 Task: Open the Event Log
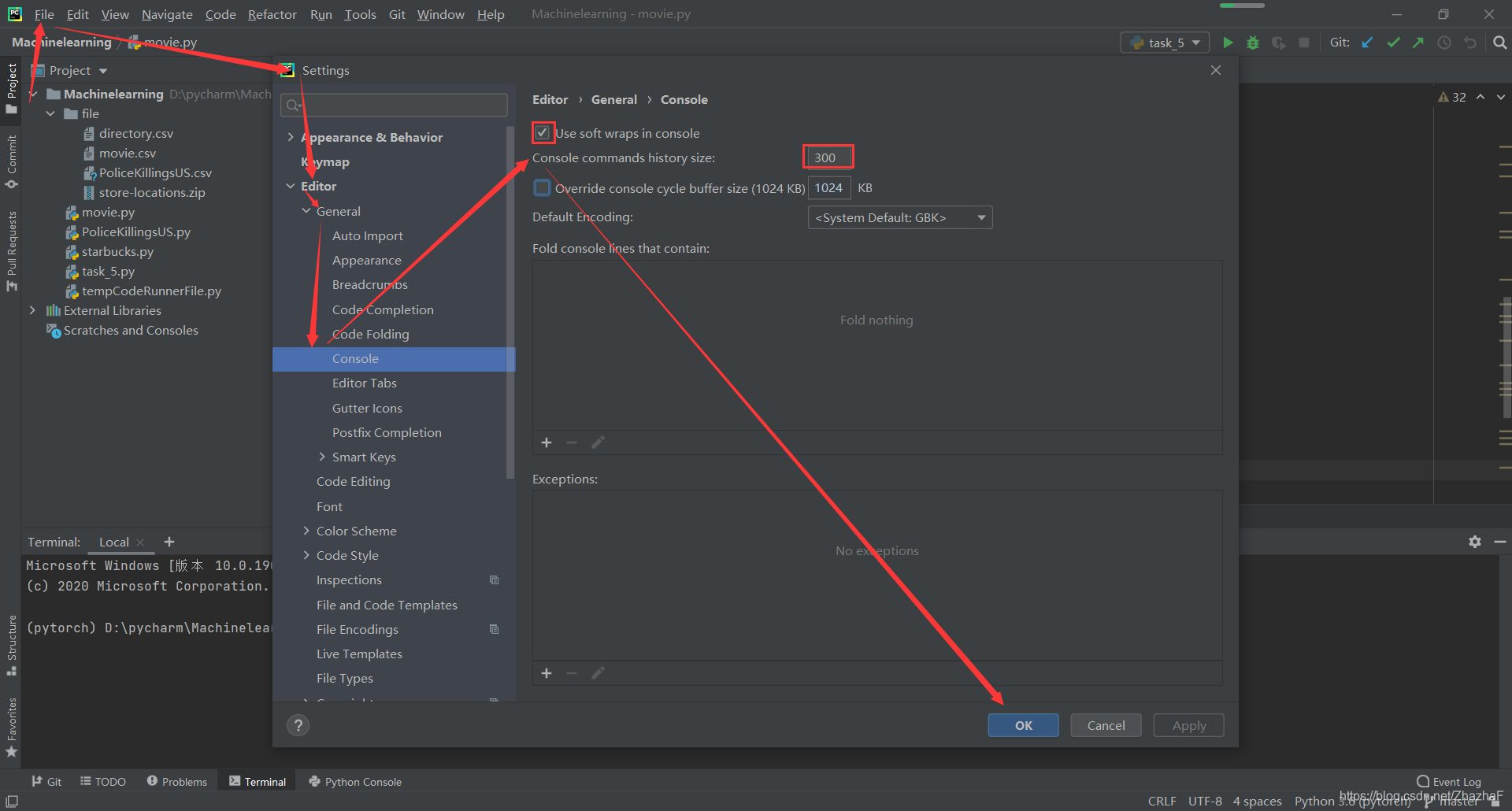point(1449,782)
